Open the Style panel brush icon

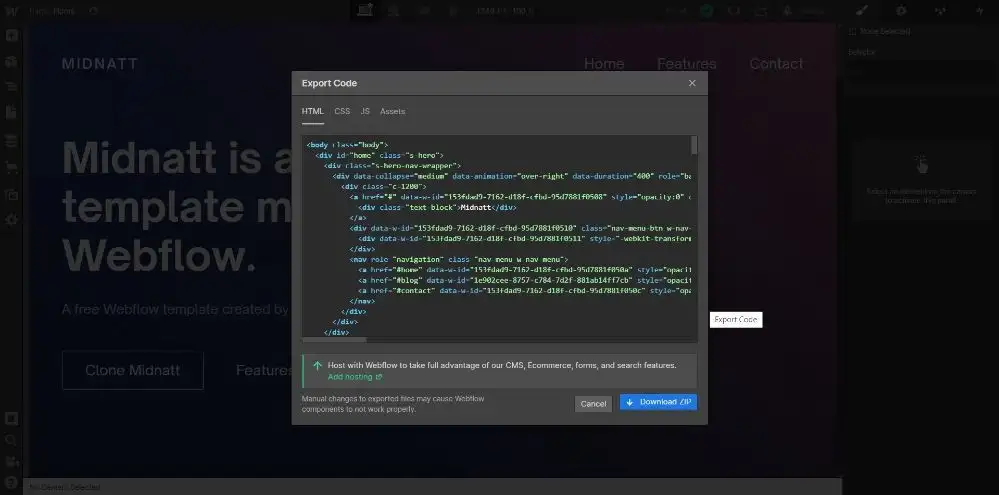[861, 11]
